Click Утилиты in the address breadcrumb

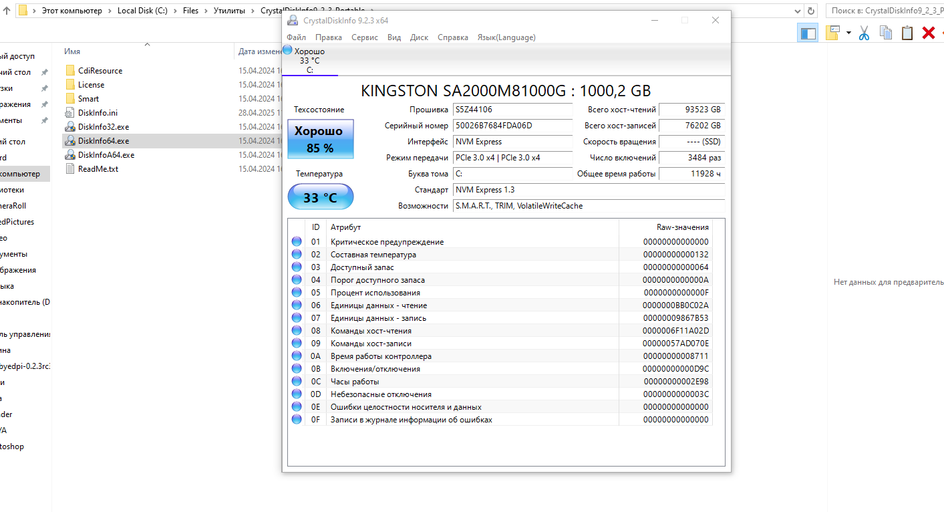pyautogui.click(x=229, y=11)
